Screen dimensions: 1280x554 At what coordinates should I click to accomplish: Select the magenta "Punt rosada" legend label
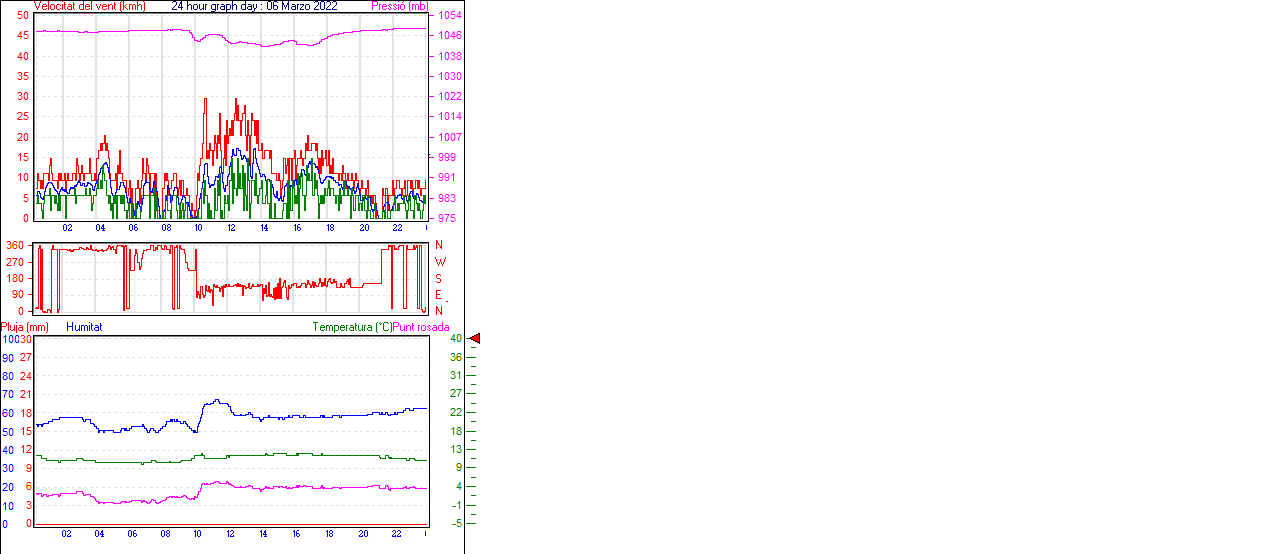point(421,327)
